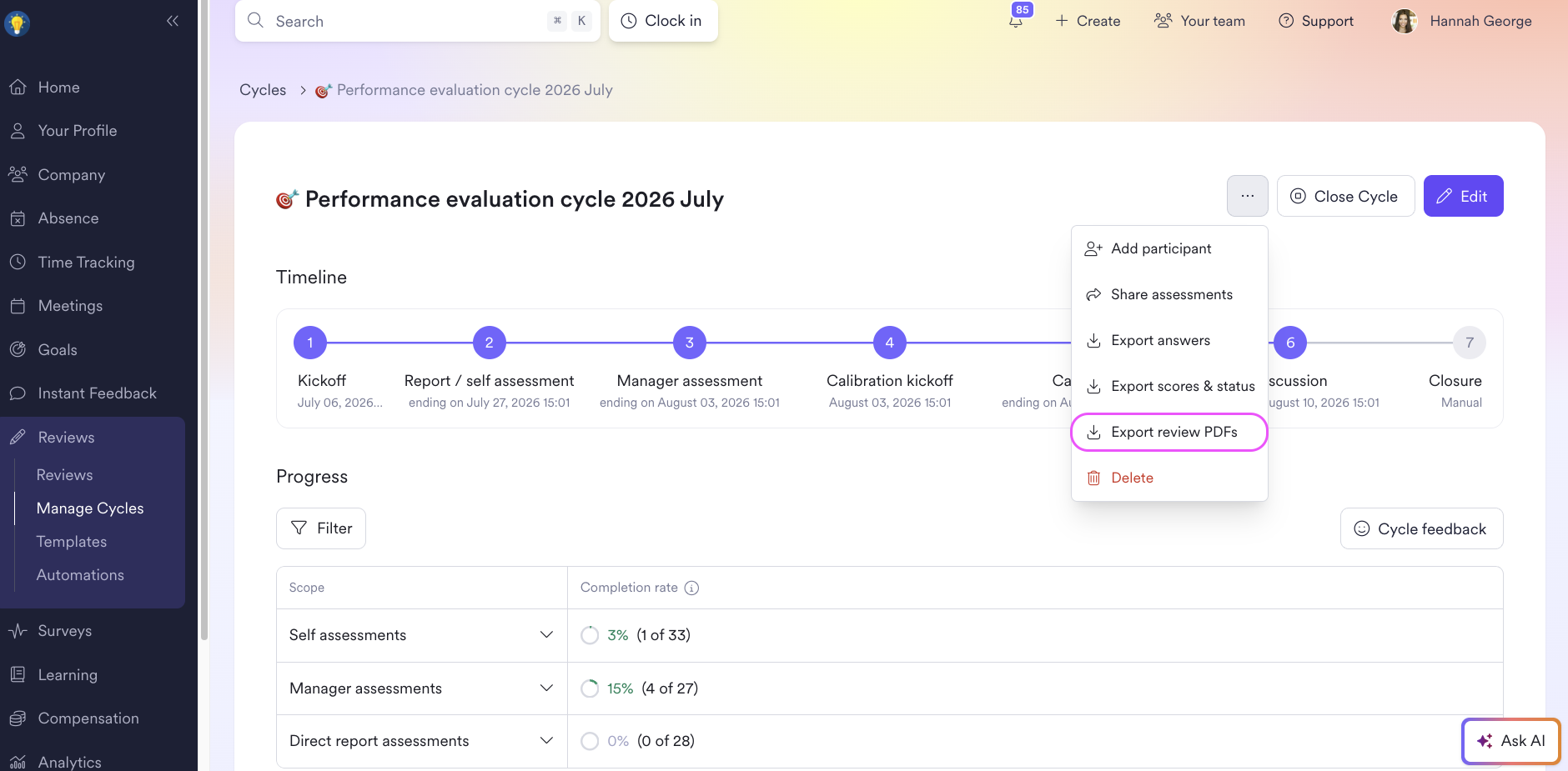Screen dimensions: 1568x771
Task: Click the Edit button
Action: [x=1463, y=196]
